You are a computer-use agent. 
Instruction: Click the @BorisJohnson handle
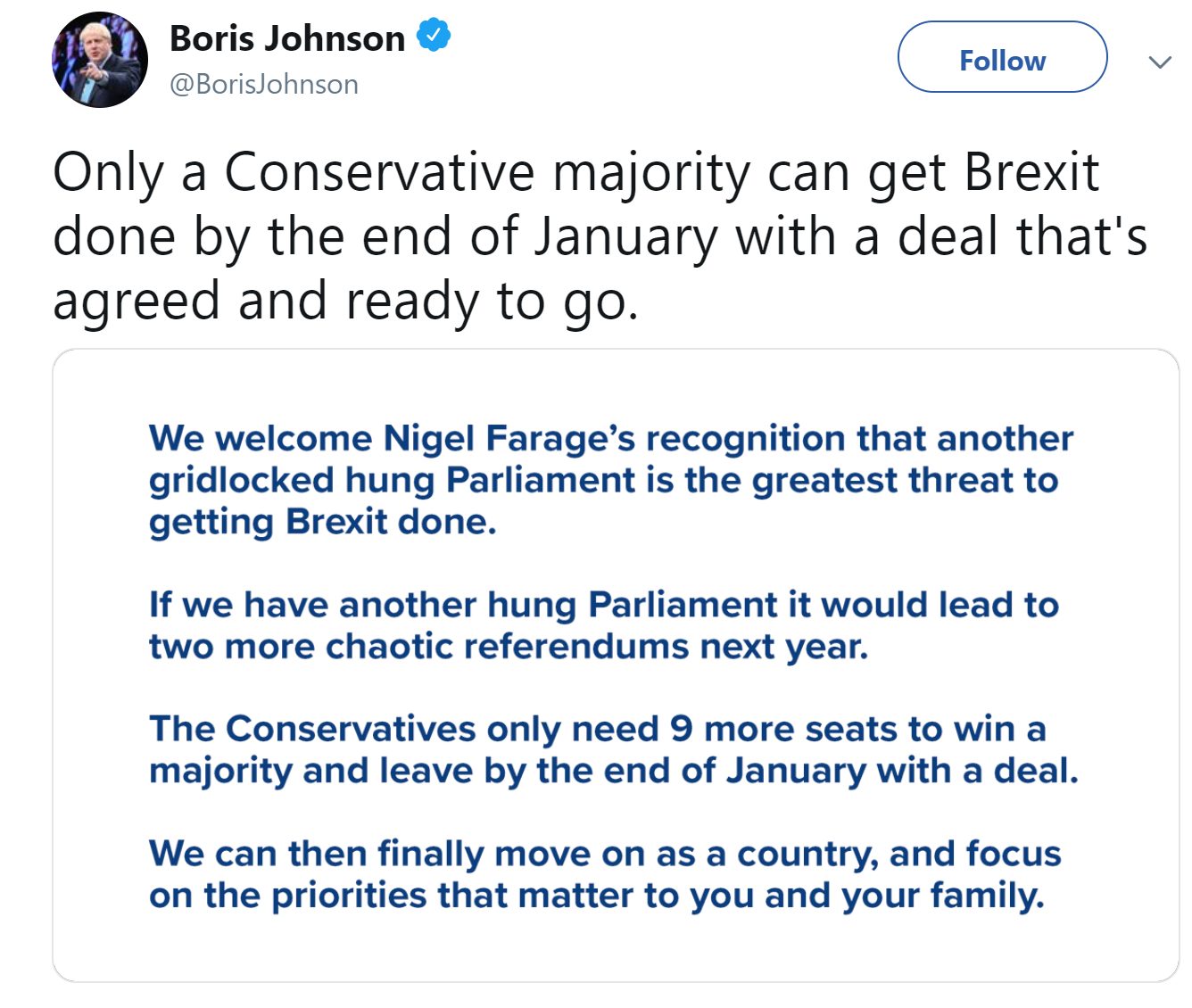[x=264, y=84]
